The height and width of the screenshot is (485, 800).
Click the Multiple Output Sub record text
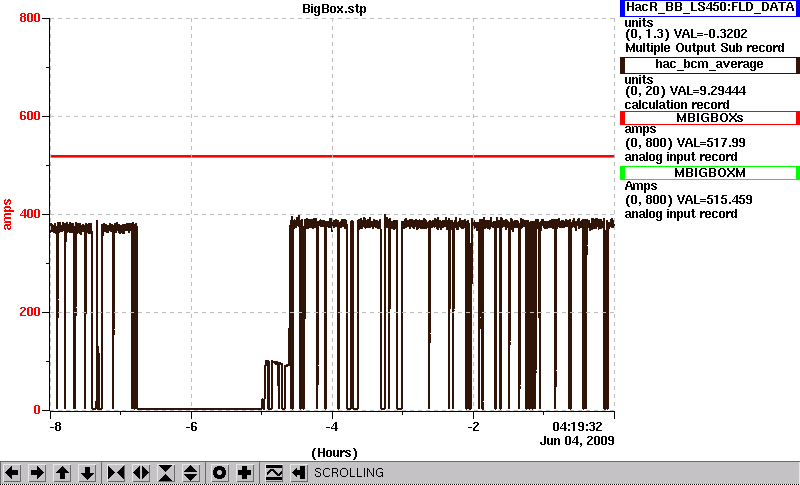[x=705, y=48]
